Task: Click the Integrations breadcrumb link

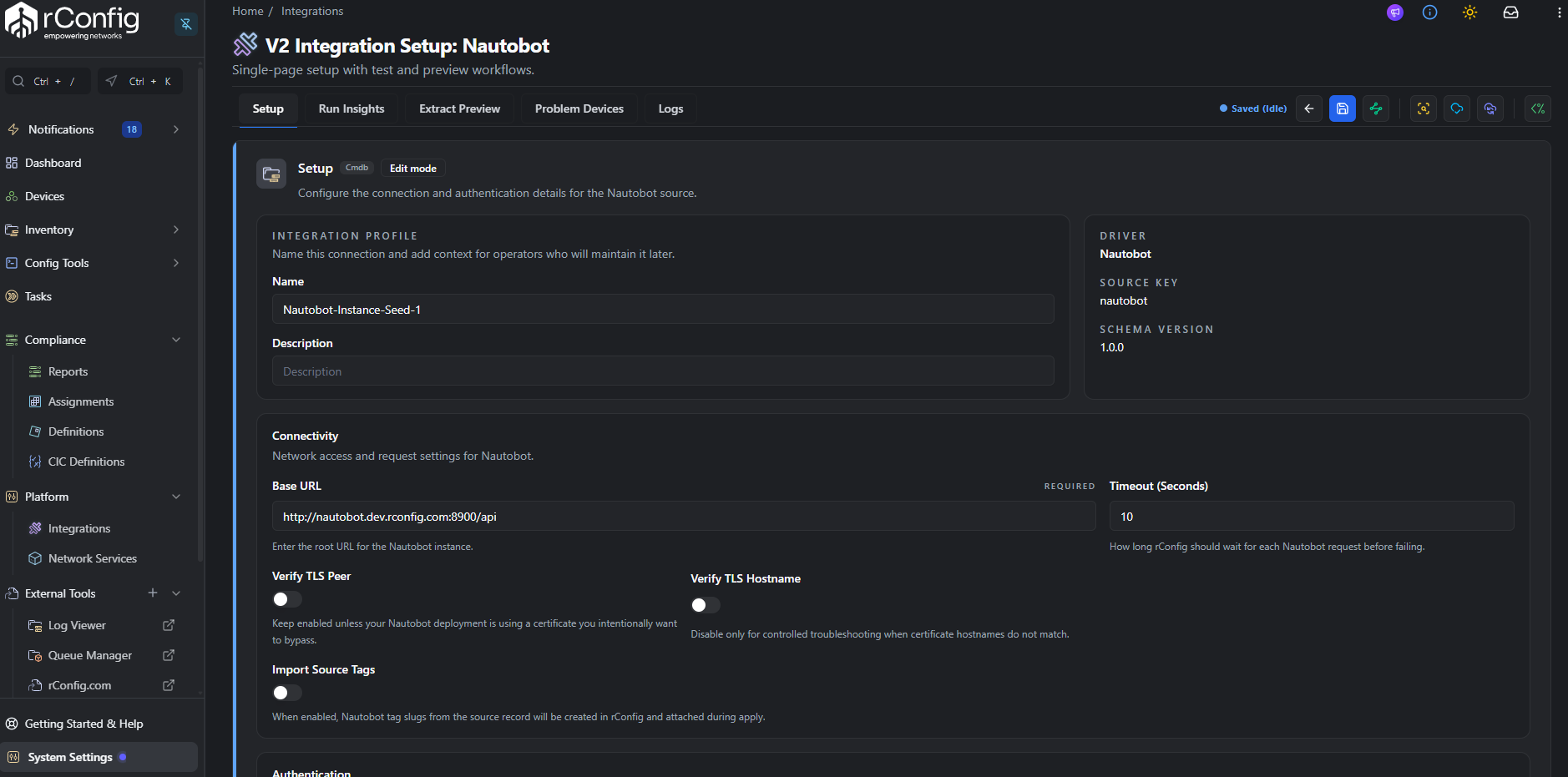Action: 312,11
